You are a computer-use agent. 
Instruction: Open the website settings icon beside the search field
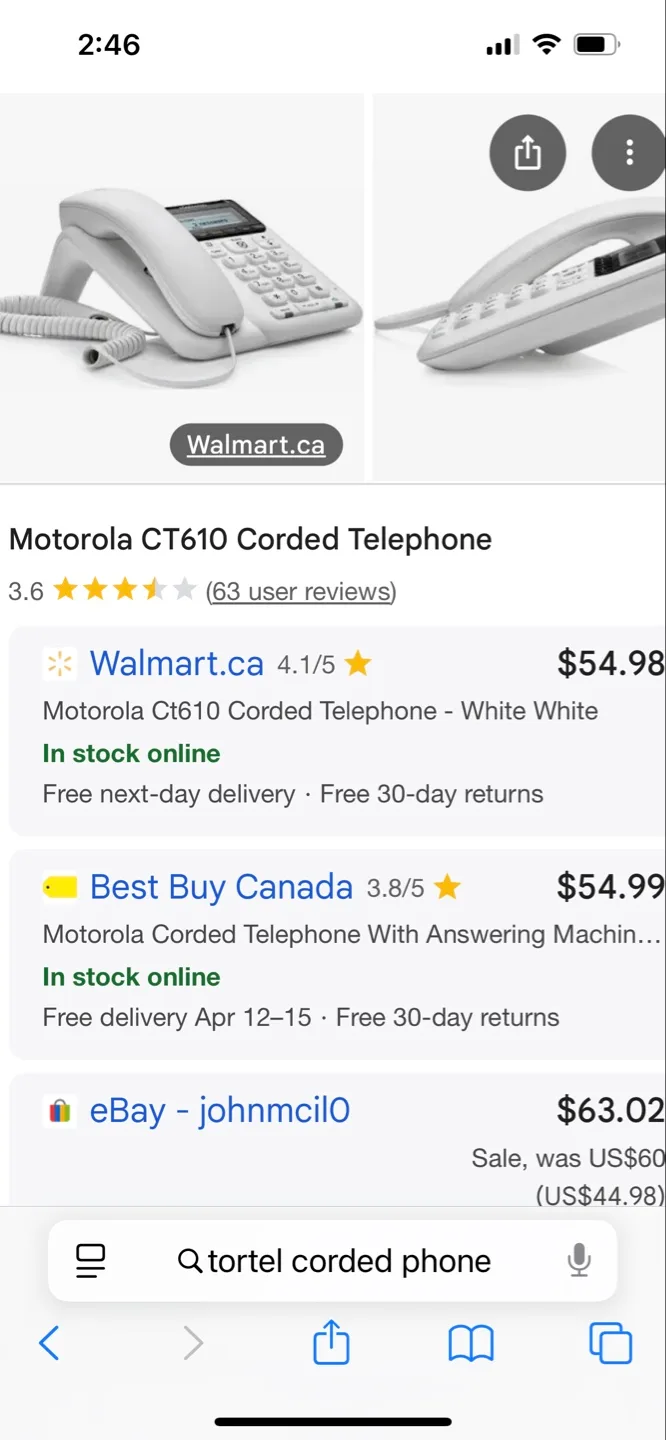point(90,1260)
